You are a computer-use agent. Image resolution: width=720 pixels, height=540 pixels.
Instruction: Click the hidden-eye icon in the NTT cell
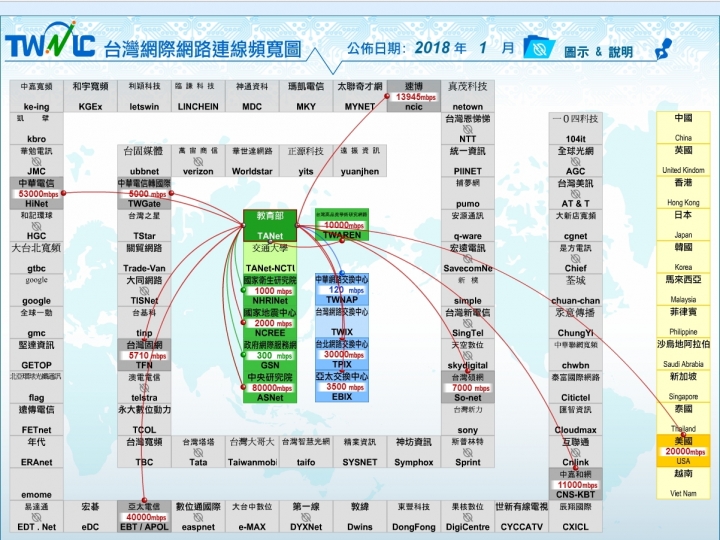[x=467, y=129]
